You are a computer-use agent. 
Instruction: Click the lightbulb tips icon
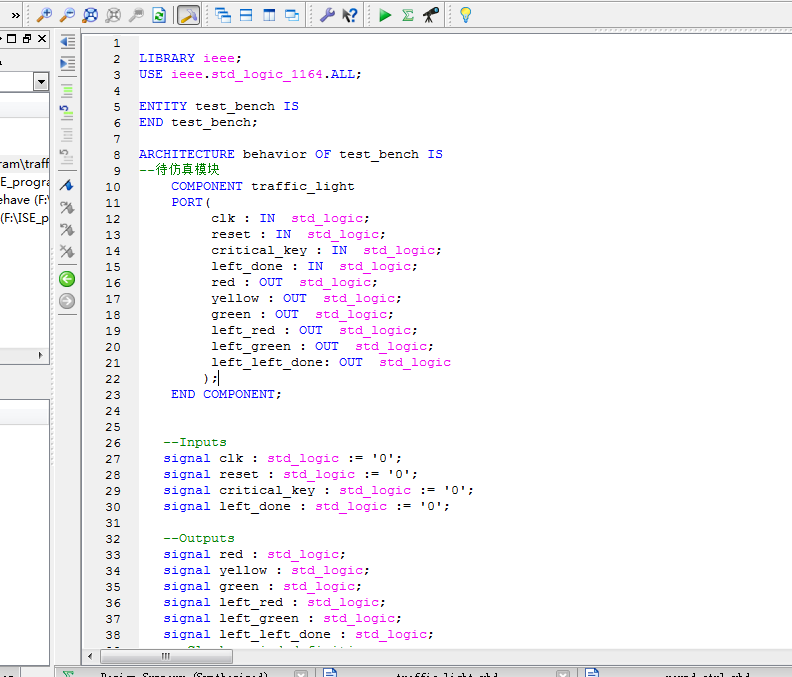click(x=465, y=15)
